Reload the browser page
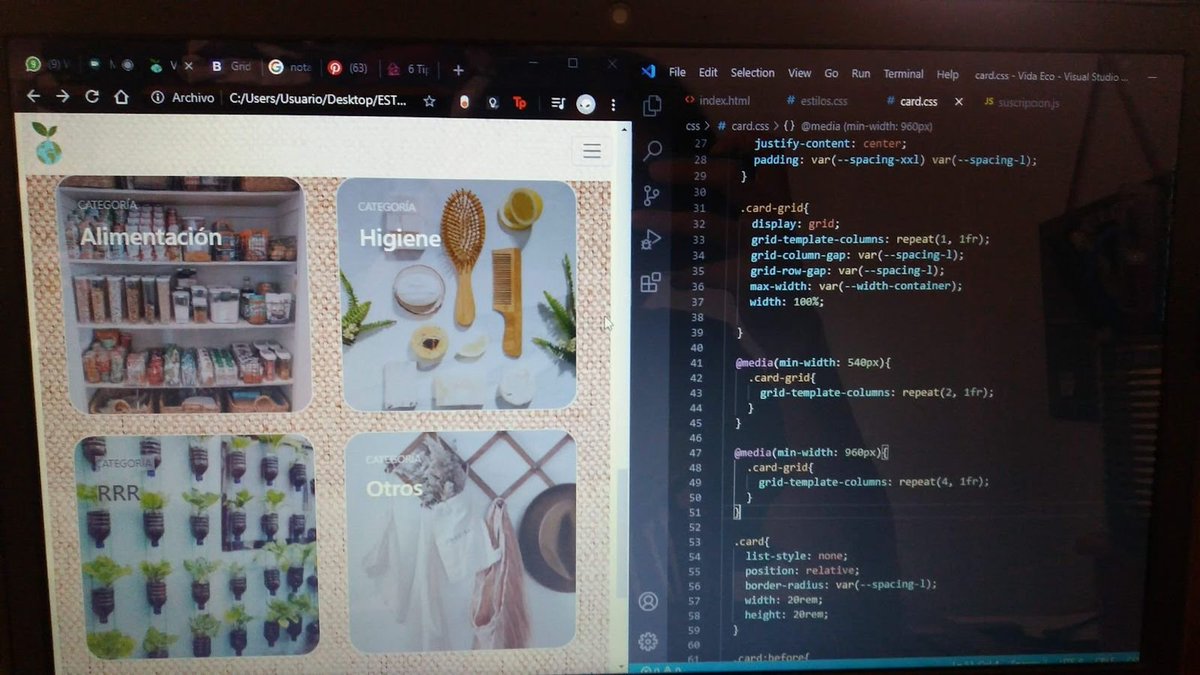Viewport: 1200px width, 675px height. [92, 97]
